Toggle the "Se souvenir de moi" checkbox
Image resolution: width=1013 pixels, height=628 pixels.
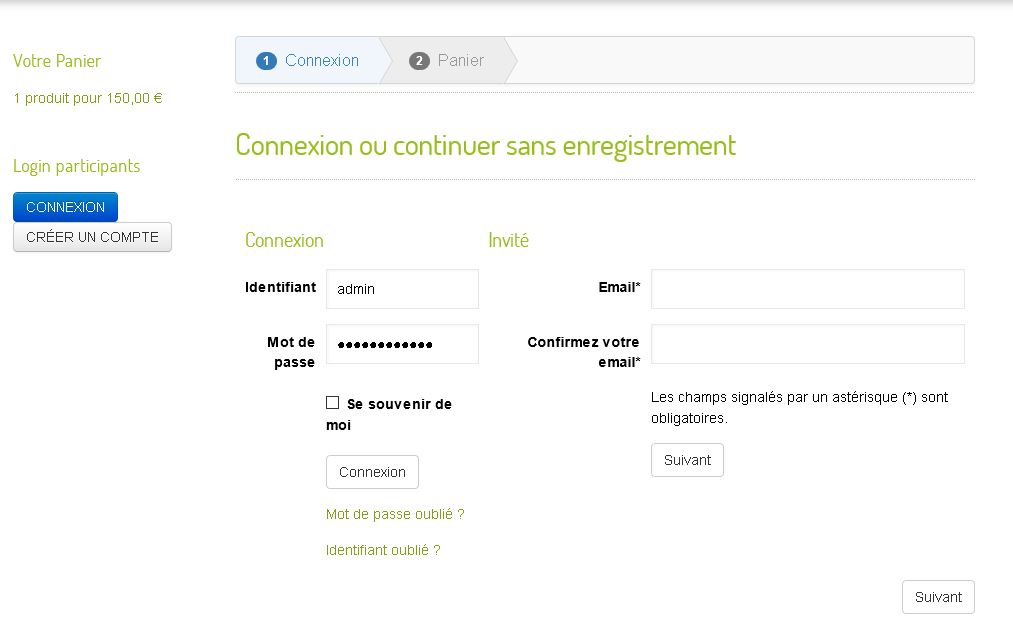click(333, 403)
